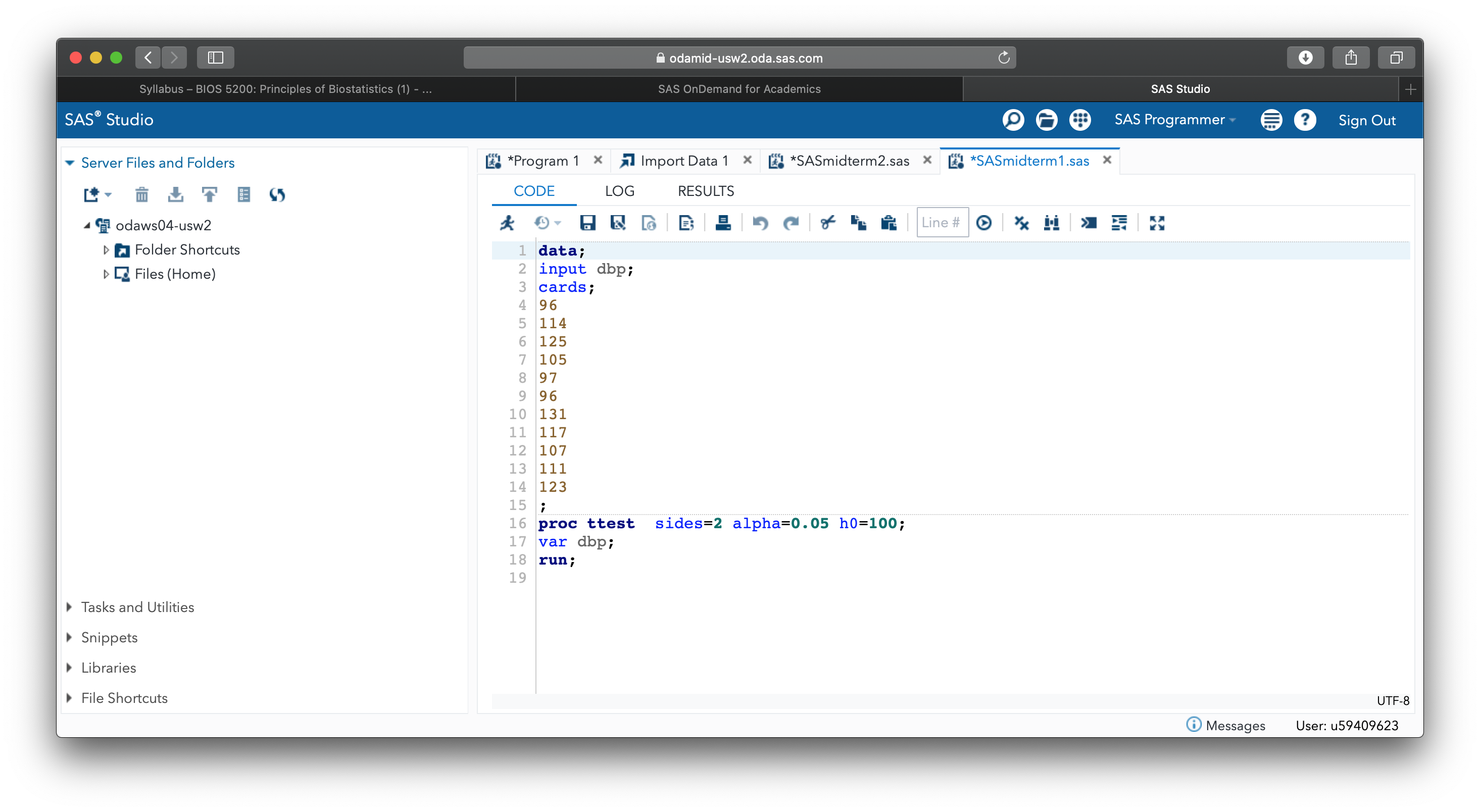Copy selected code
1480x812 pixels.
pyautogui.click(x=858, y=223)
